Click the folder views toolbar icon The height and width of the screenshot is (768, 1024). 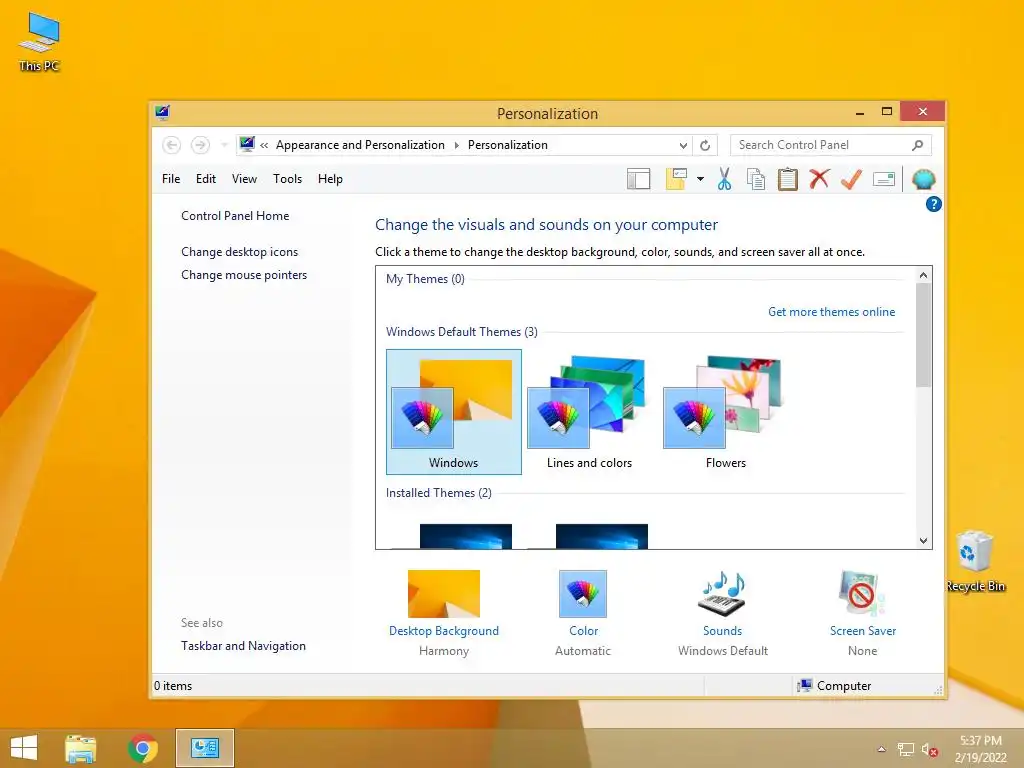tap(676, 179)
